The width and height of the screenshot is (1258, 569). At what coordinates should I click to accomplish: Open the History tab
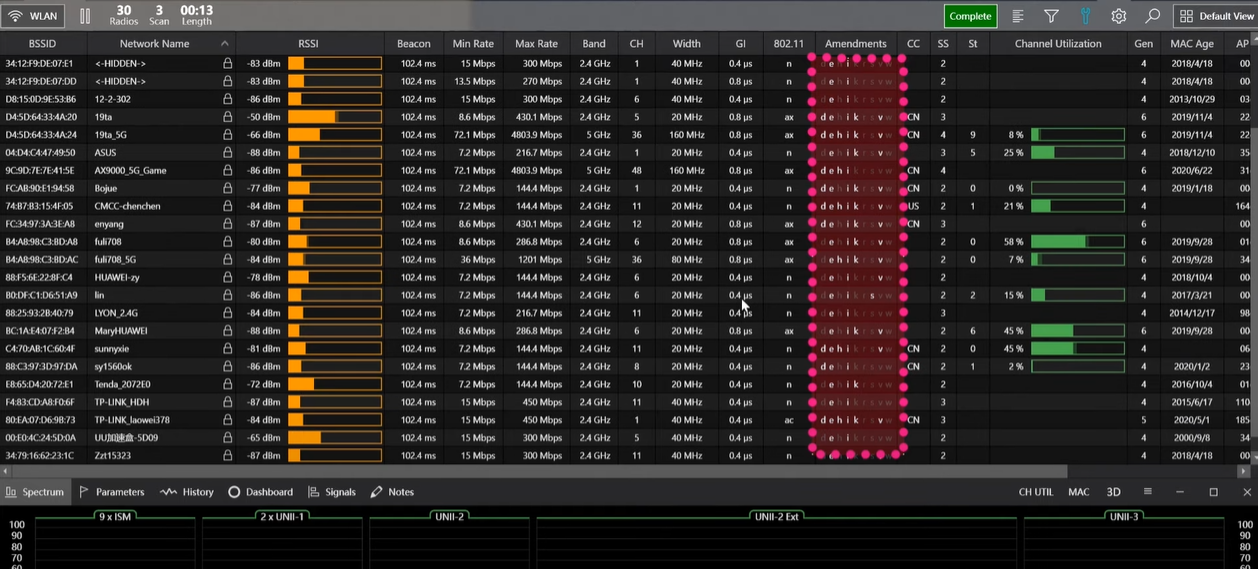(x=187, y=492)
